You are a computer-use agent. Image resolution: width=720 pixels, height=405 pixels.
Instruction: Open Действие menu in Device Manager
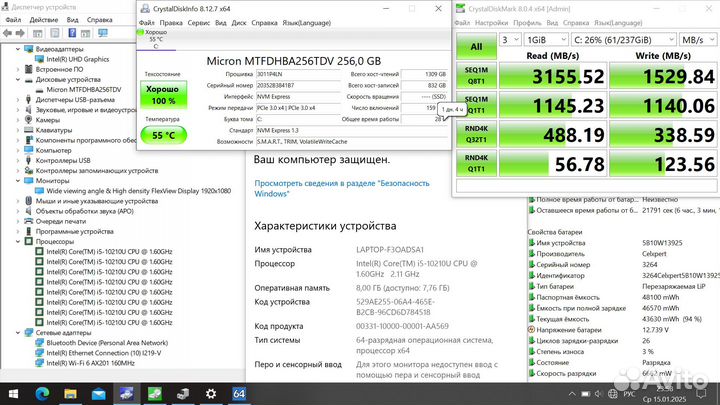click(44, 20)
